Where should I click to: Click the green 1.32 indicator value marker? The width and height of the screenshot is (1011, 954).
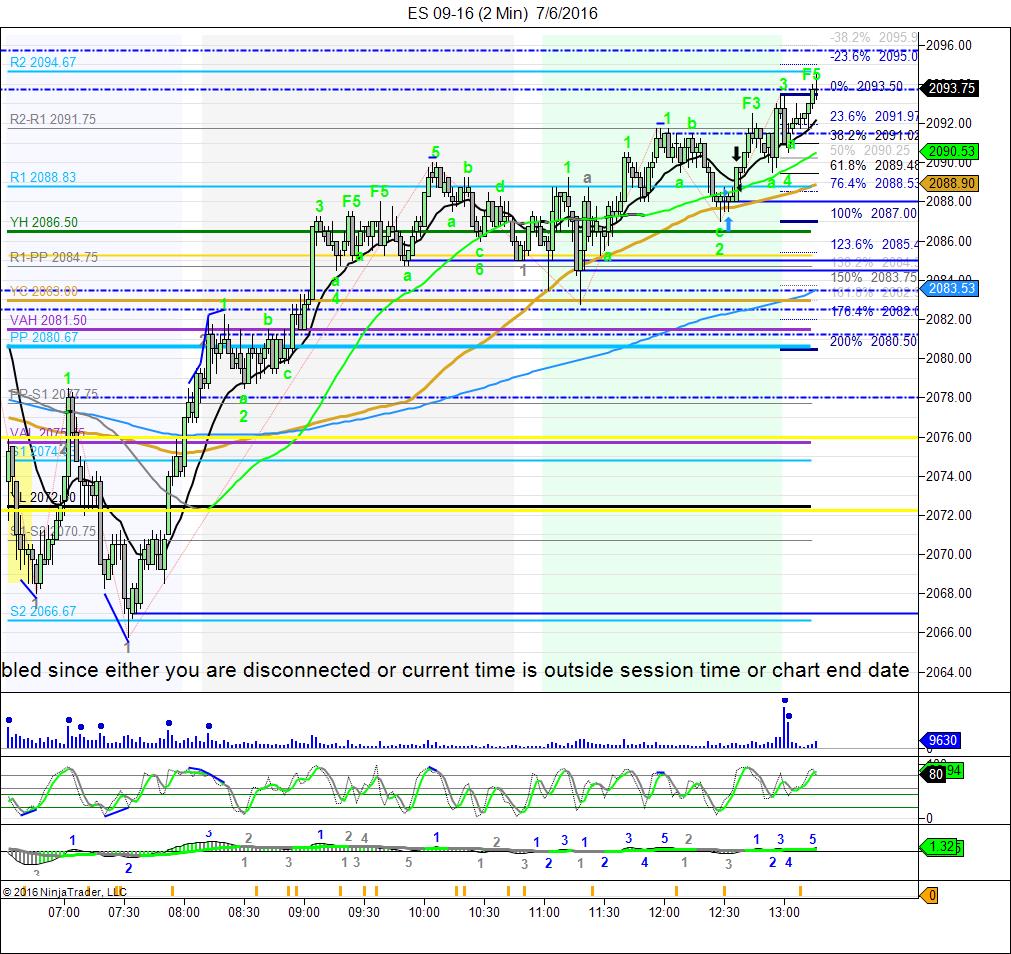(941, 846)
